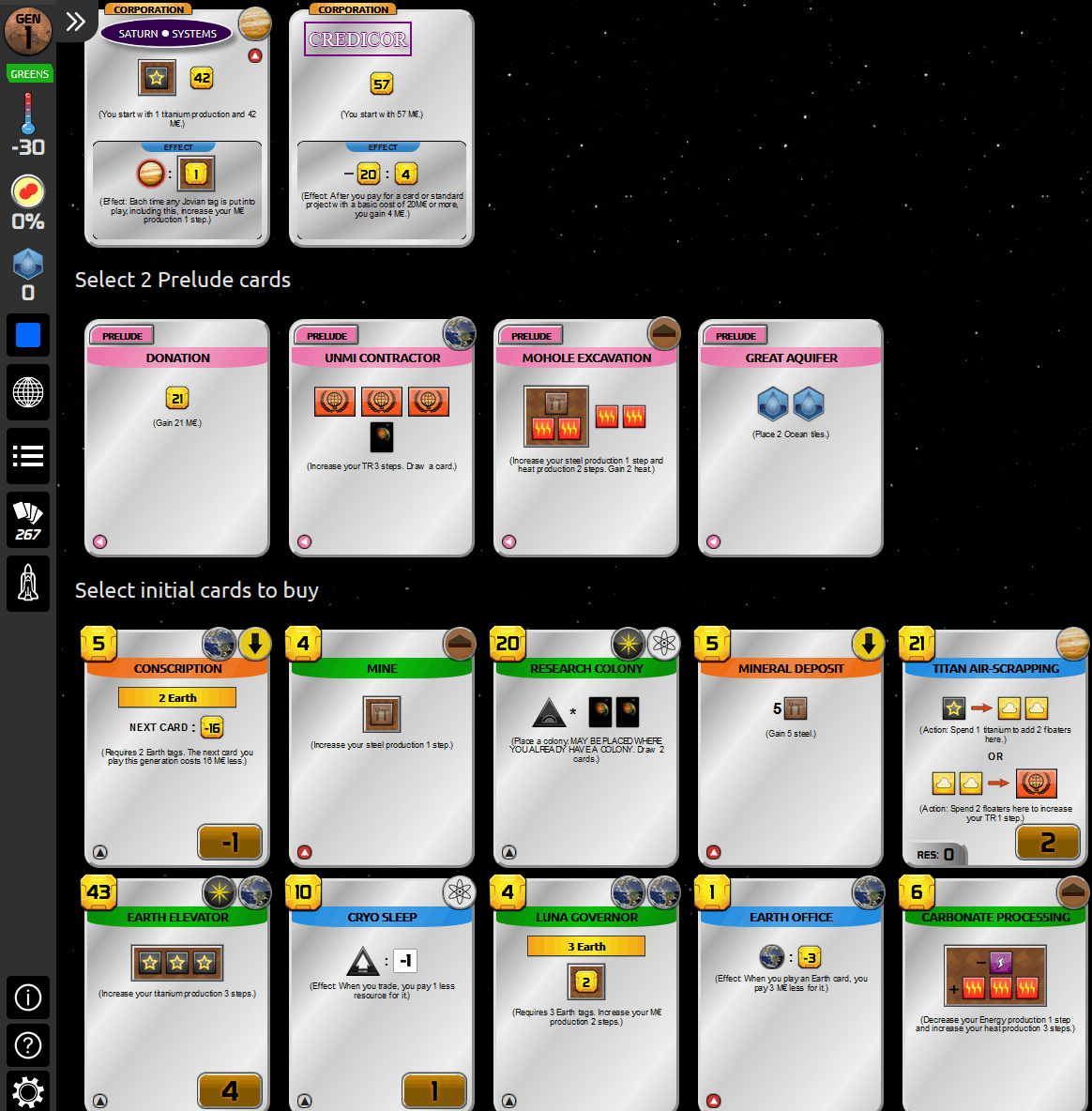The height and width of the screenshot is (1111, 1092).
Task: Open the settings gear
Action: pyautogui.click(x=27, y=1091)
